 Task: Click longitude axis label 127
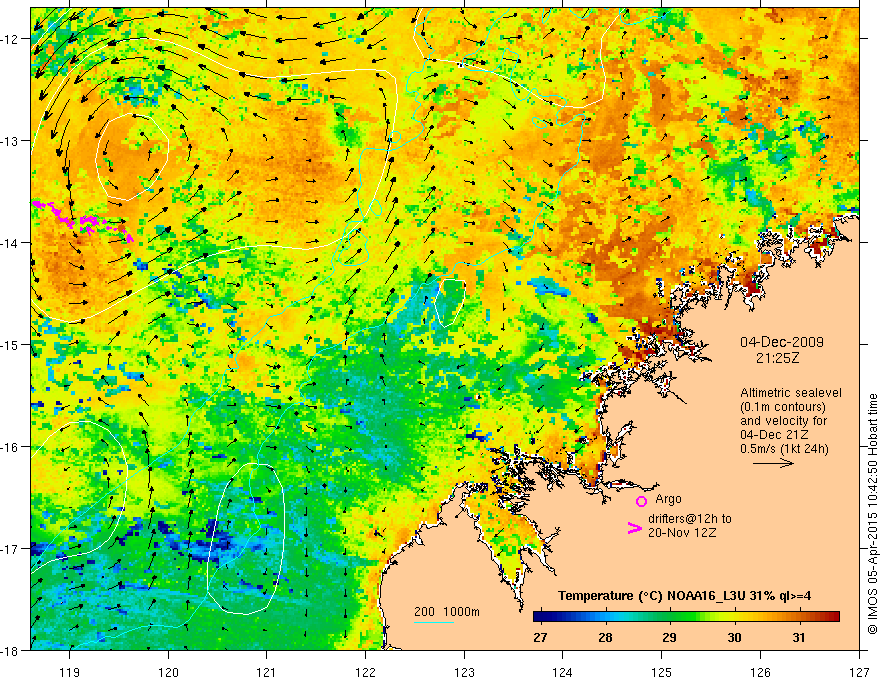click(859, 672)
